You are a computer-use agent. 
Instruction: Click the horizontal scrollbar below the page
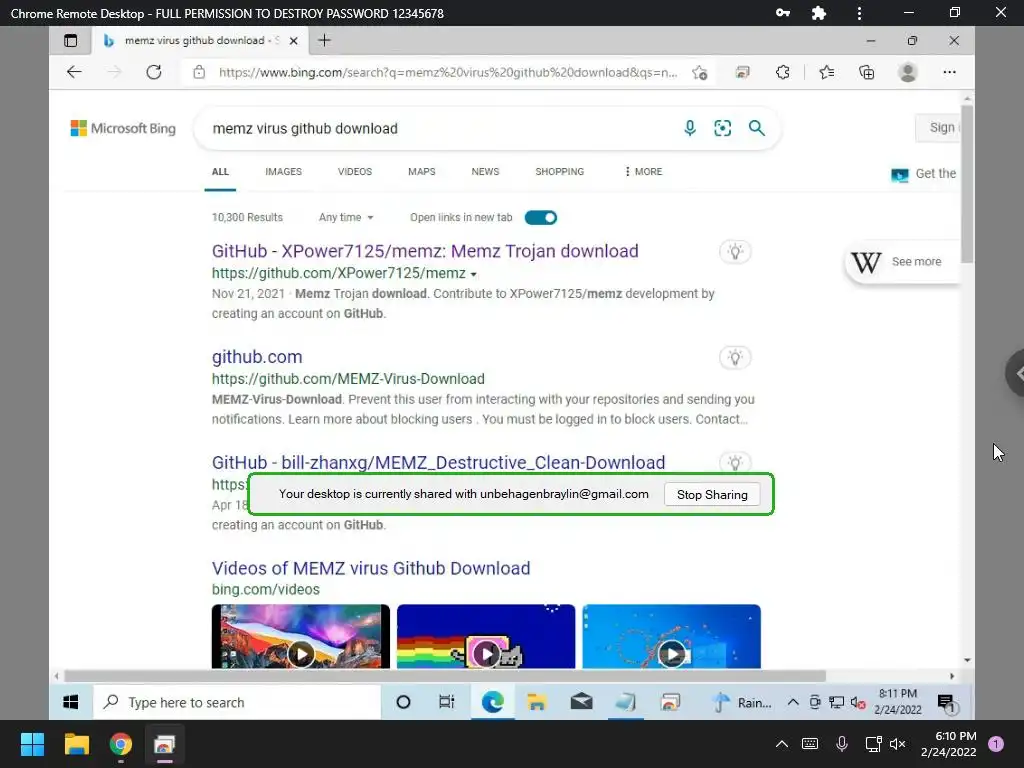[445, 676]
